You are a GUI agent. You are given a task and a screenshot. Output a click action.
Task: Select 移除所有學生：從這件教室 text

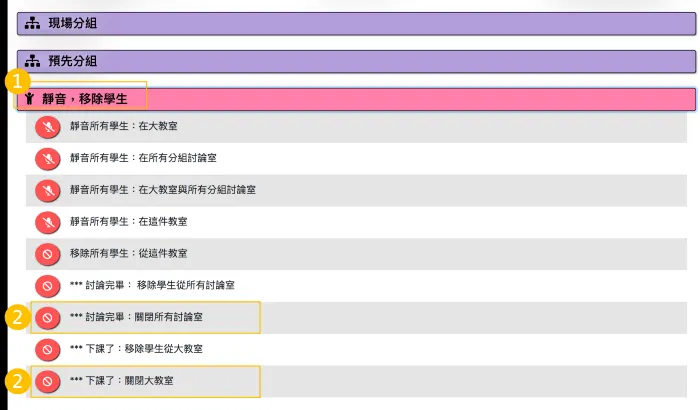(128, 254)
